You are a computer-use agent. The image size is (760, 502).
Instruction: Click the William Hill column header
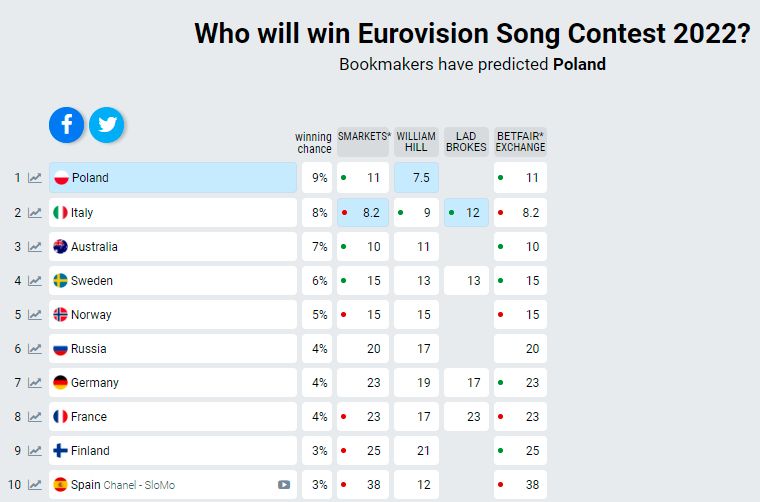(416, 141)
